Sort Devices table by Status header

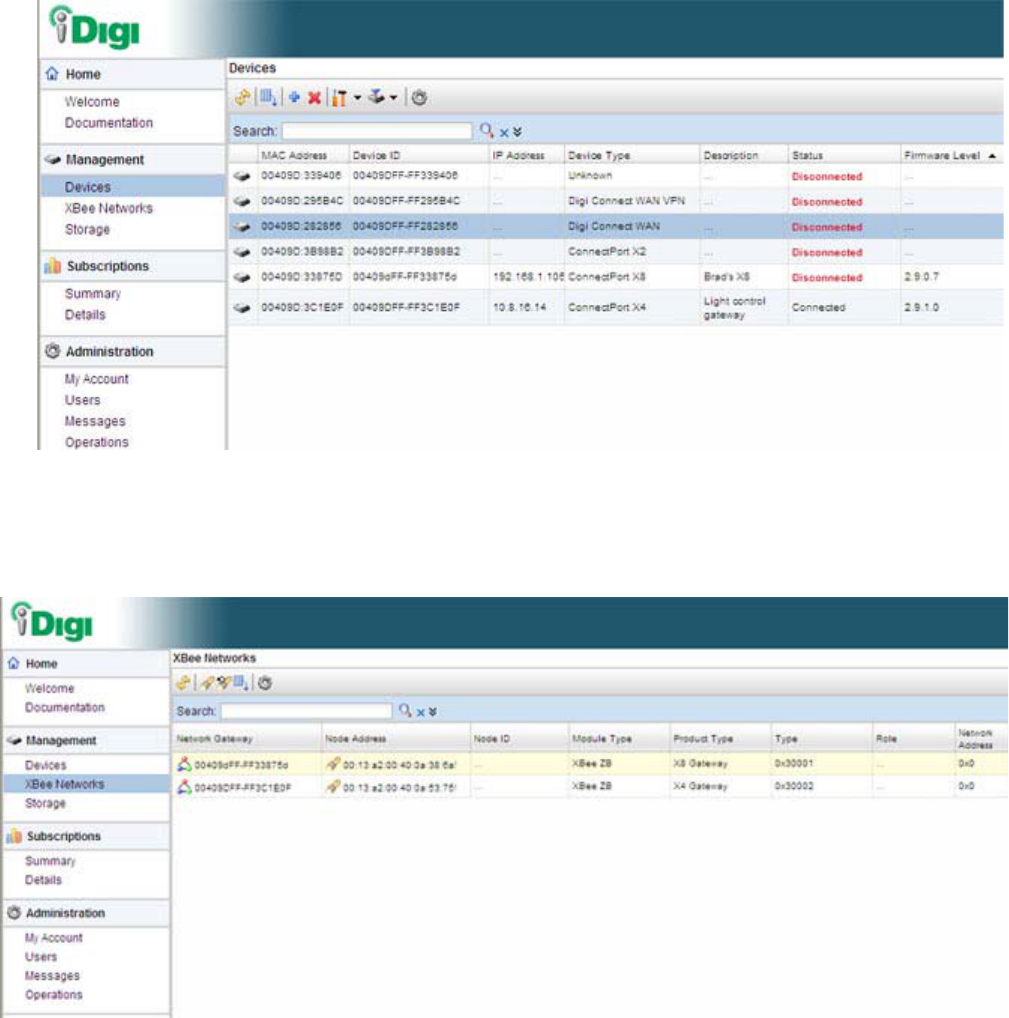(x=807, y=155)
